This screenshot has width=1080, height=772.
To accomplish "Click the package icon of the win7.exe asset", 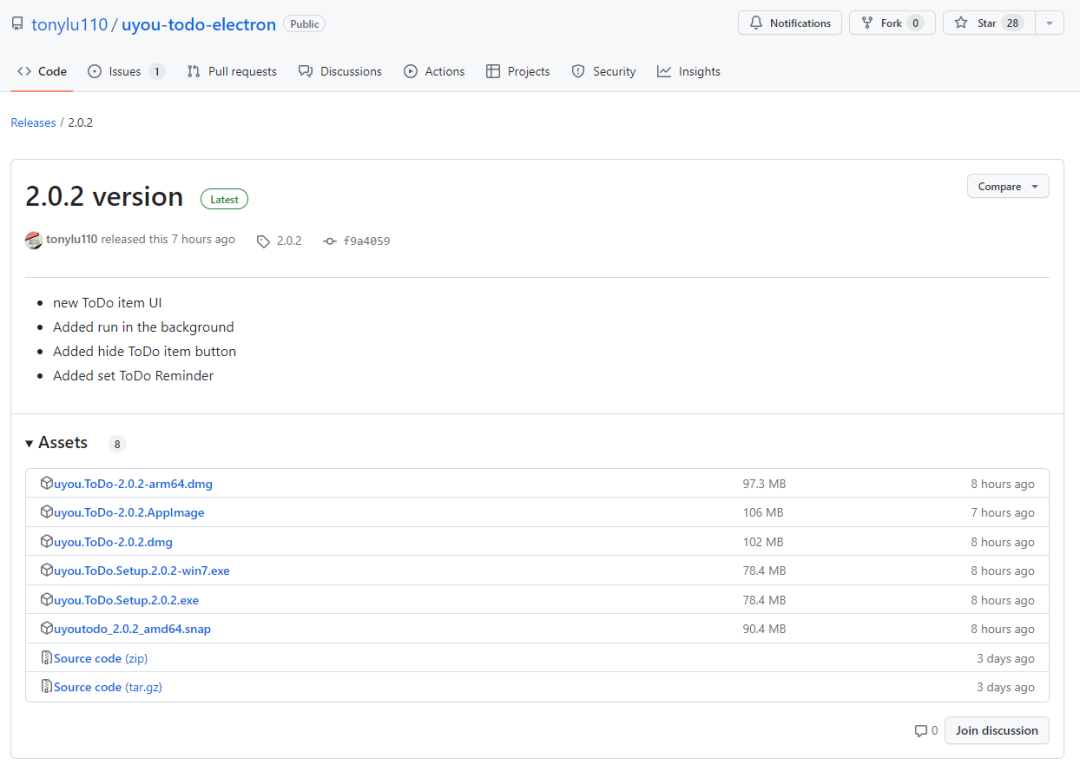I will coord(47,570).
